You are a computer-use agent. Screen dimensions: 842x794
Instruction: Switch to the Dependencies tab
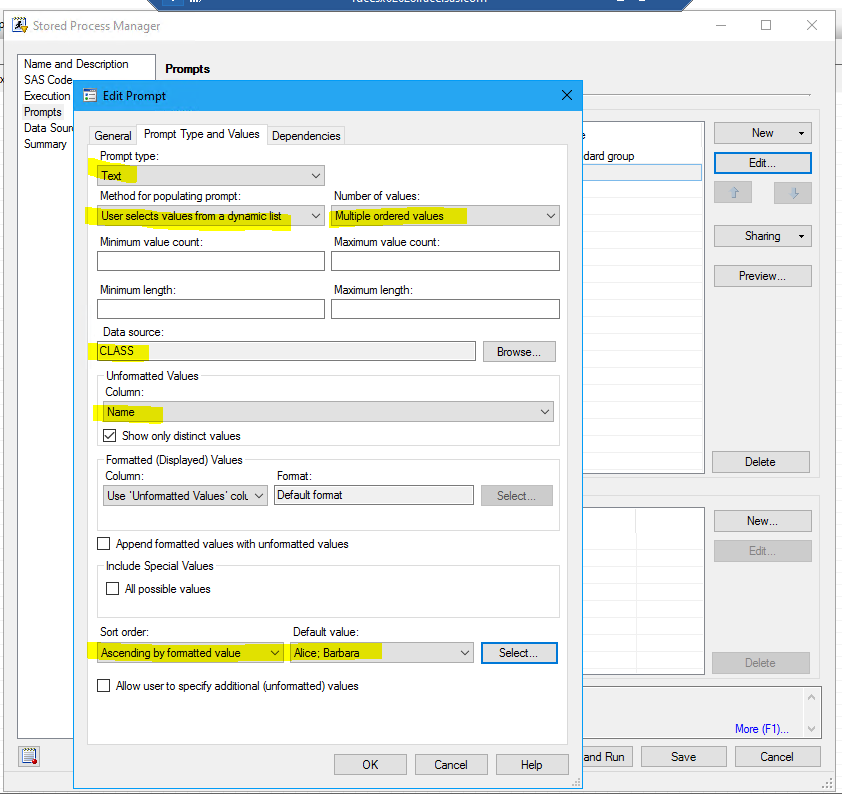[306, 136]
